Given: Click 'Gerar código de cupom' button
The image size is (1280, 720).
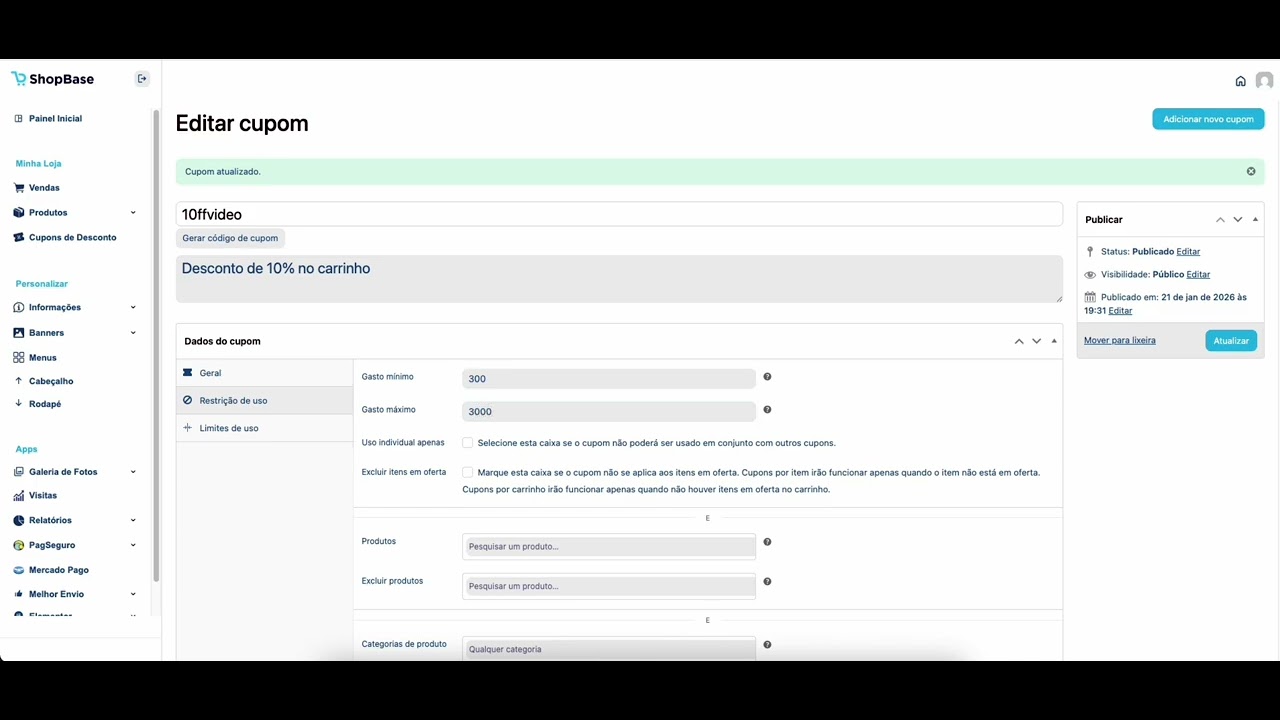Looking at the screenshot, I should tap(230, 239).
